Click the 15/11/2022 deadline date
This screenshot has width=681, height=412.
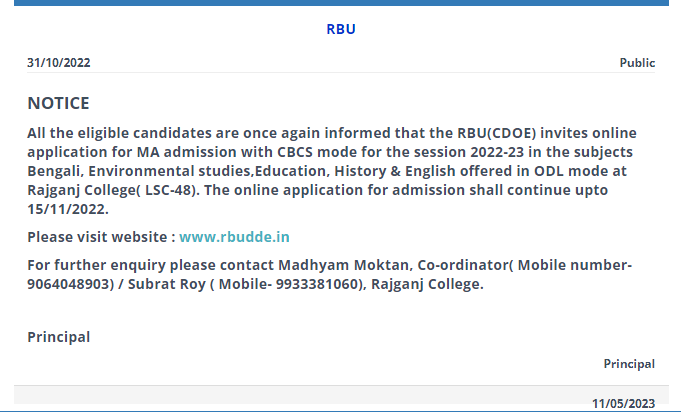click(66, 209)
